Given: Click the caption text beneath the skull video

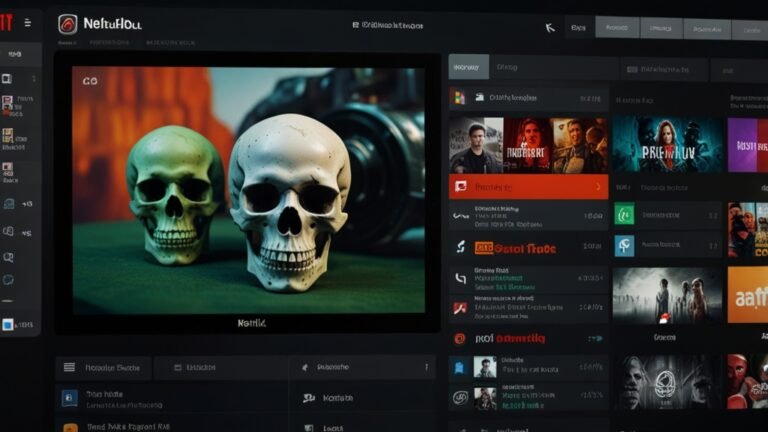Looking at the screenshot, I should point(252,323).
